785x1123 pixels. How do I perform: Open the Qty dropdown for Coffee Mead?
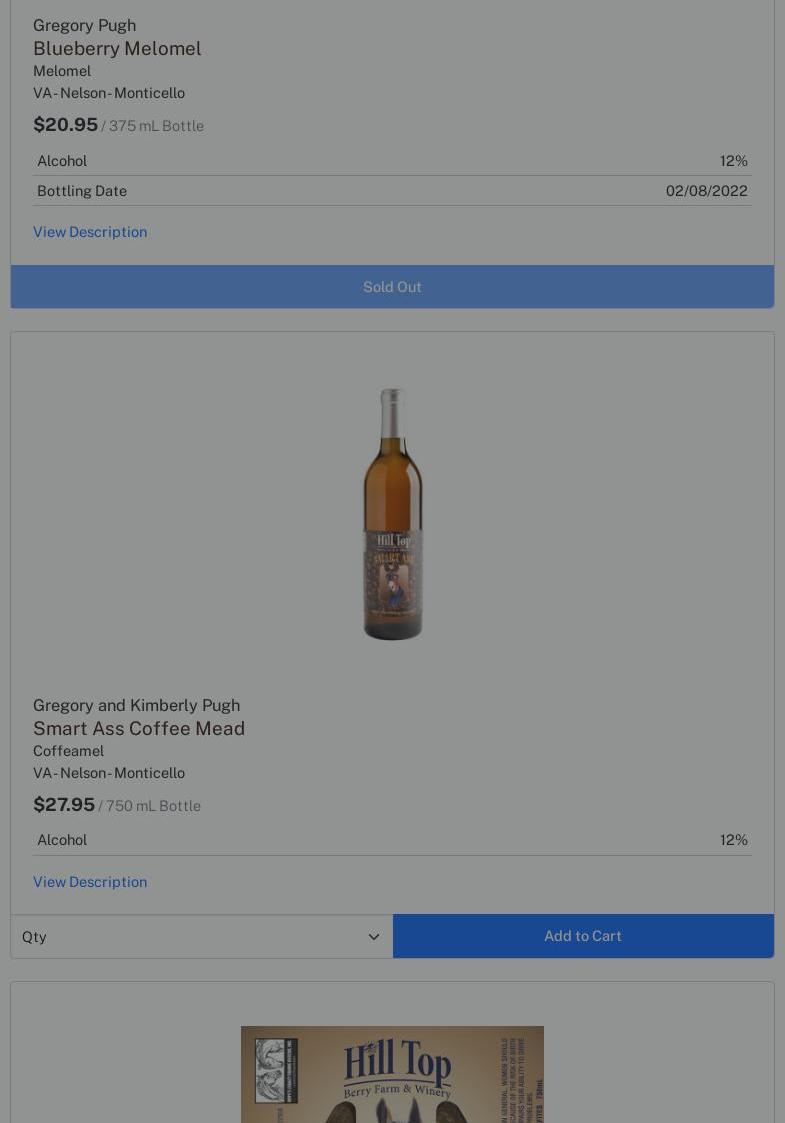[x=201, y=936]
